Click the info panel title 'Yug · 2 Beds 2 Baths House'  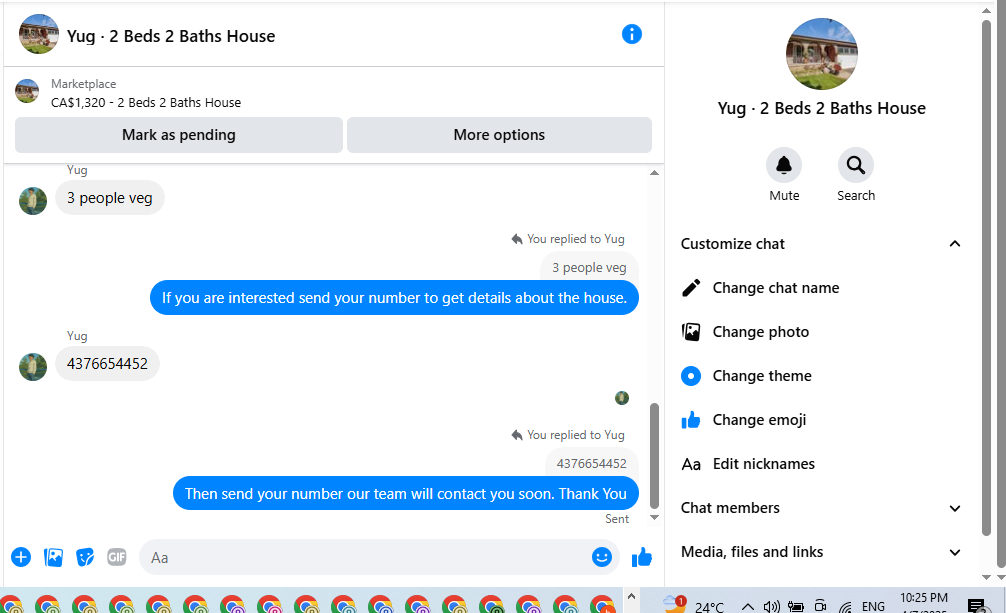(x=822, y=108)
